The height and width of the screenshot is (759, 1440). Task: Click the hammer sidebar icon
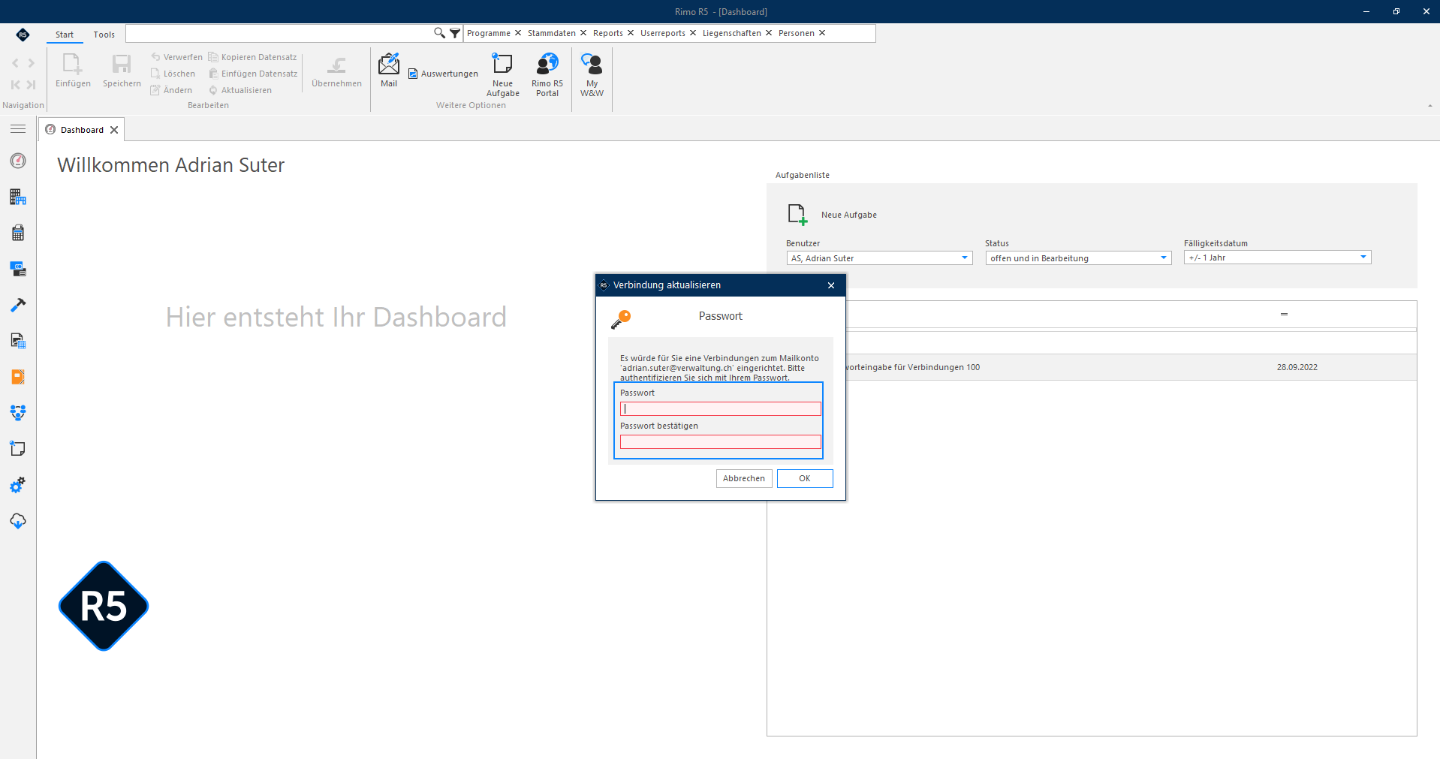tap(17, 305)
